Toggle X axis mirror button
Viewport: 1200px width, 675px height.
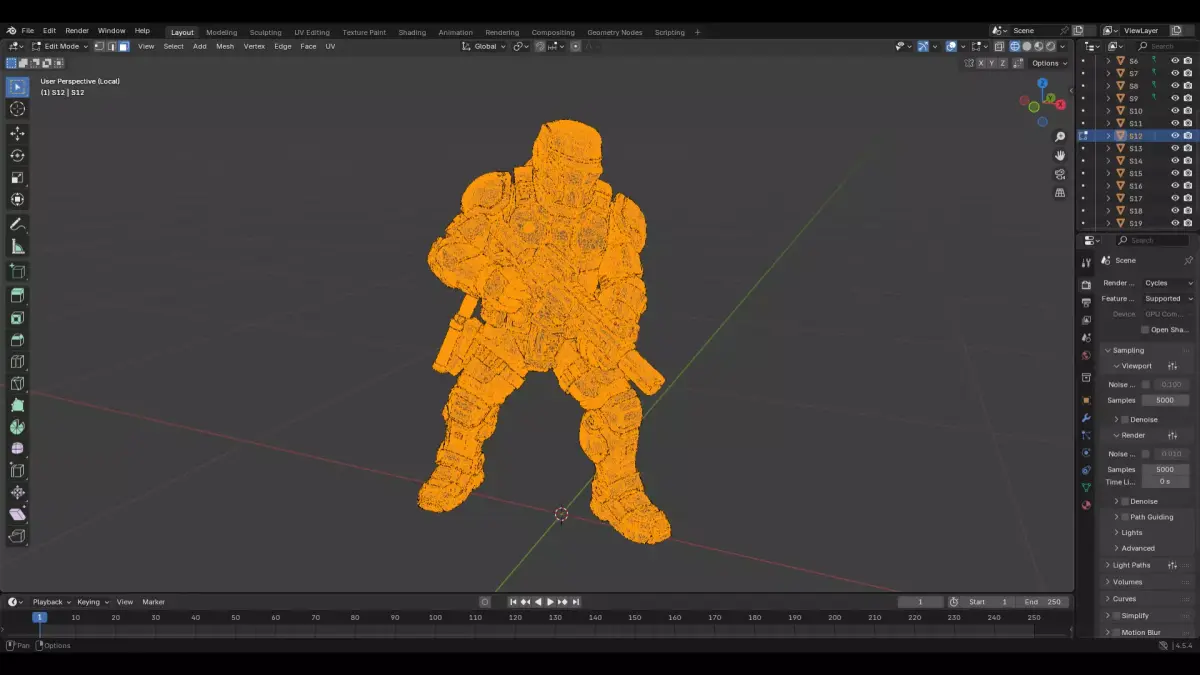980,63
